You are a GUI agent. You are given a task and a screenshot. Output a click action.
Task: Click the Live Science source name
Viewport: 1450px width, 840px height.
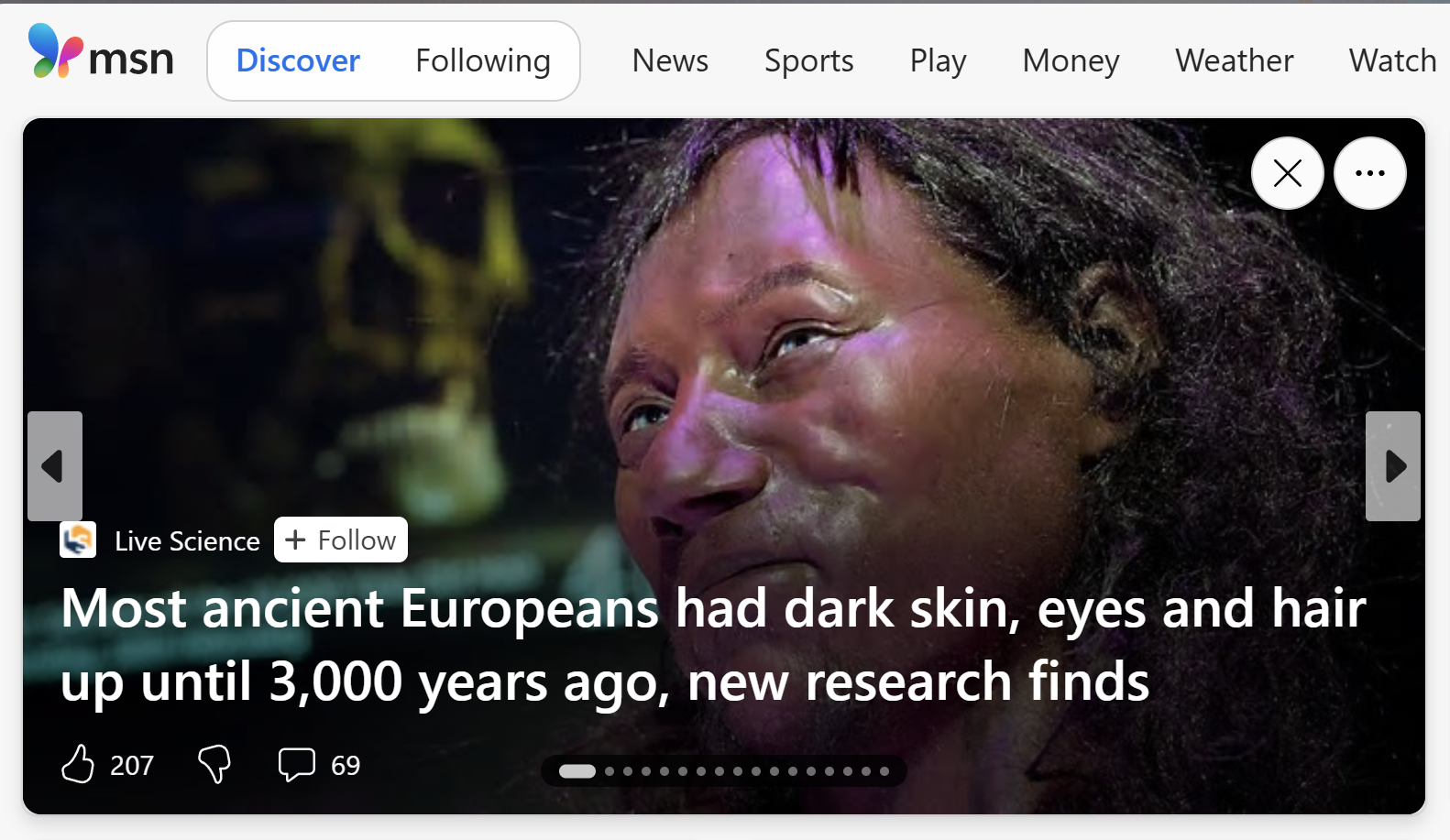(187, 541)
